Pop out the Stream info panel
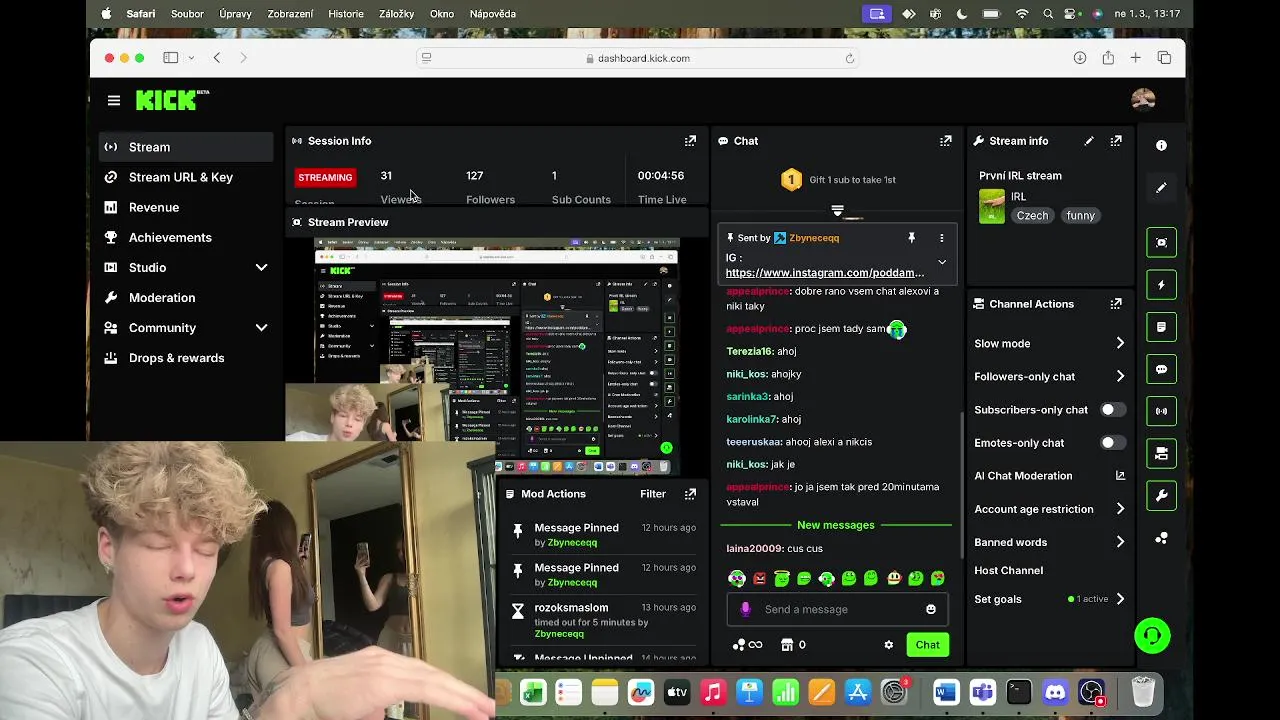 (x=1116, y=141)
